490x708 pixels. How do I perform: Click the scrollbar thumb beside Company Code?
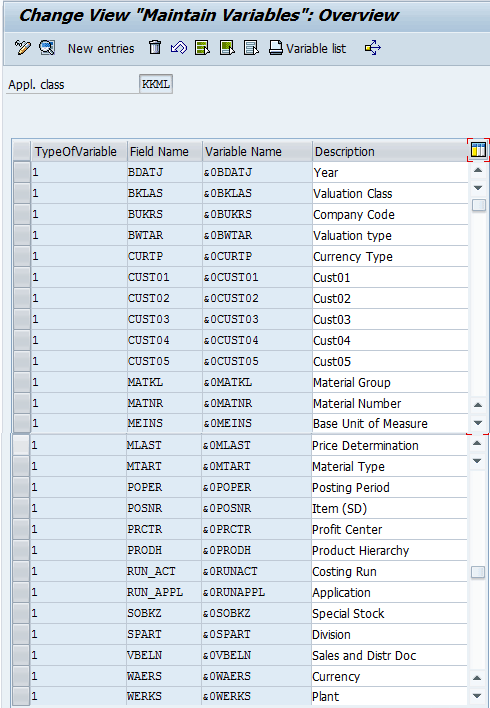click(478, 205)
